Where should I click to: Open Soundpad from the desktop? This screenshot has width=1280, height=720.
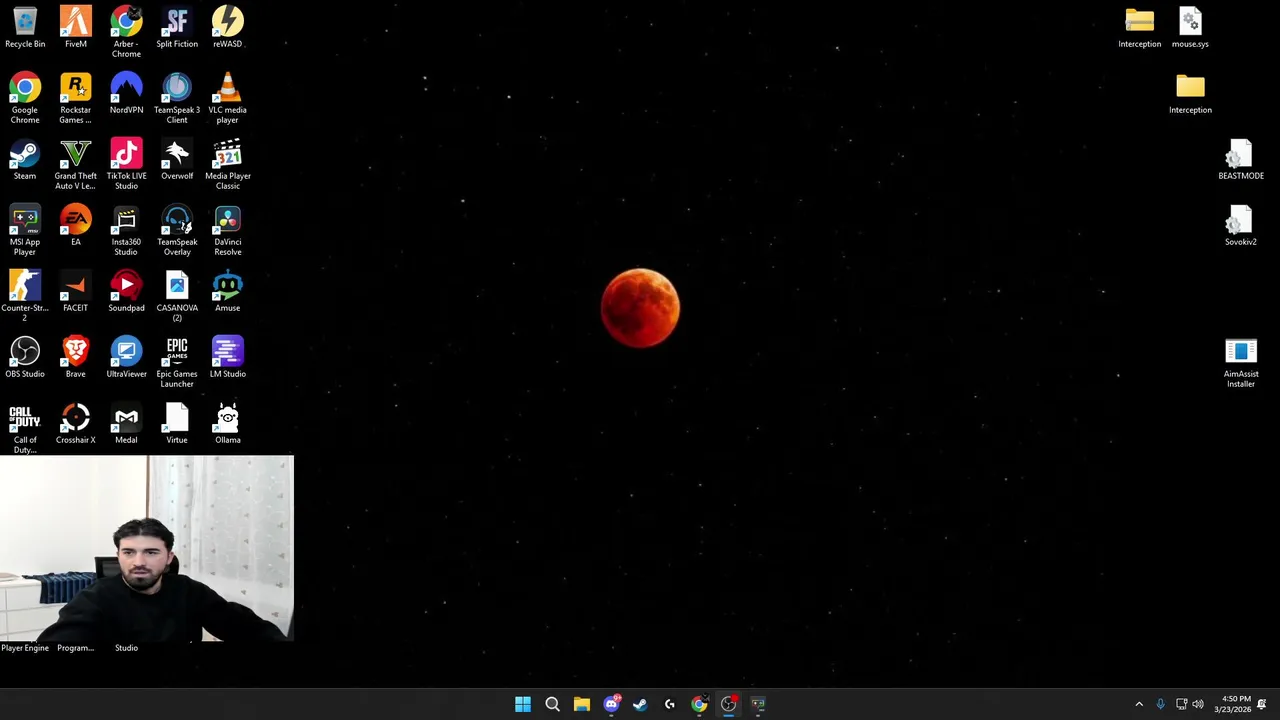[x=126, y=291]
